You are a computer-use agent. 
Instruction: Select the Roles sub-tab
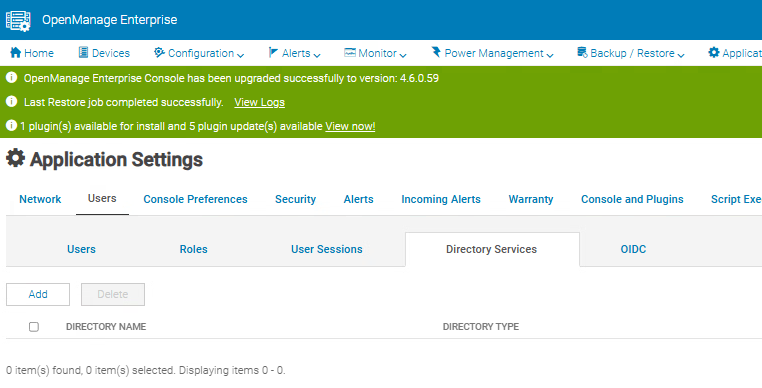[193, 249]
